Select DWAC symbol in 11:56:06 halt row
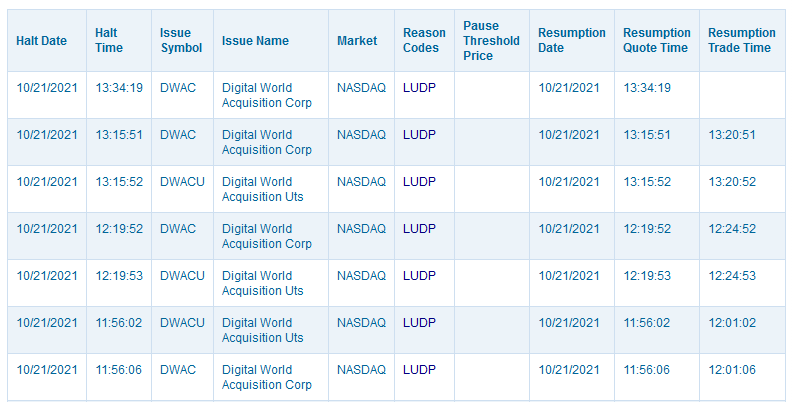Image resolution: width=793 pixels, height=402 pixels. tap(178, 370)
